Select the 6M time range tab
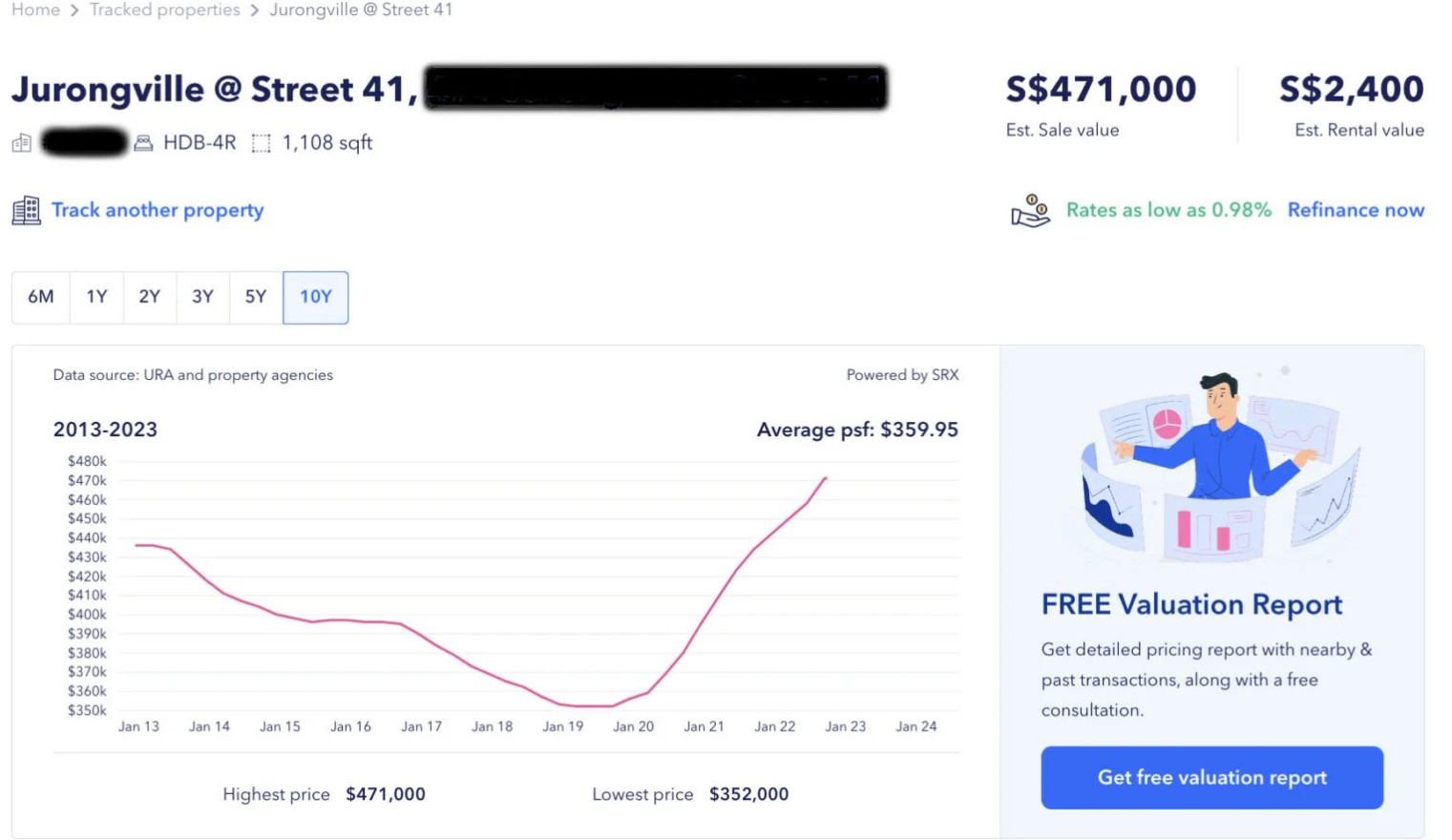The height and width of the screenshot is (840, 1452). (41, 297)
